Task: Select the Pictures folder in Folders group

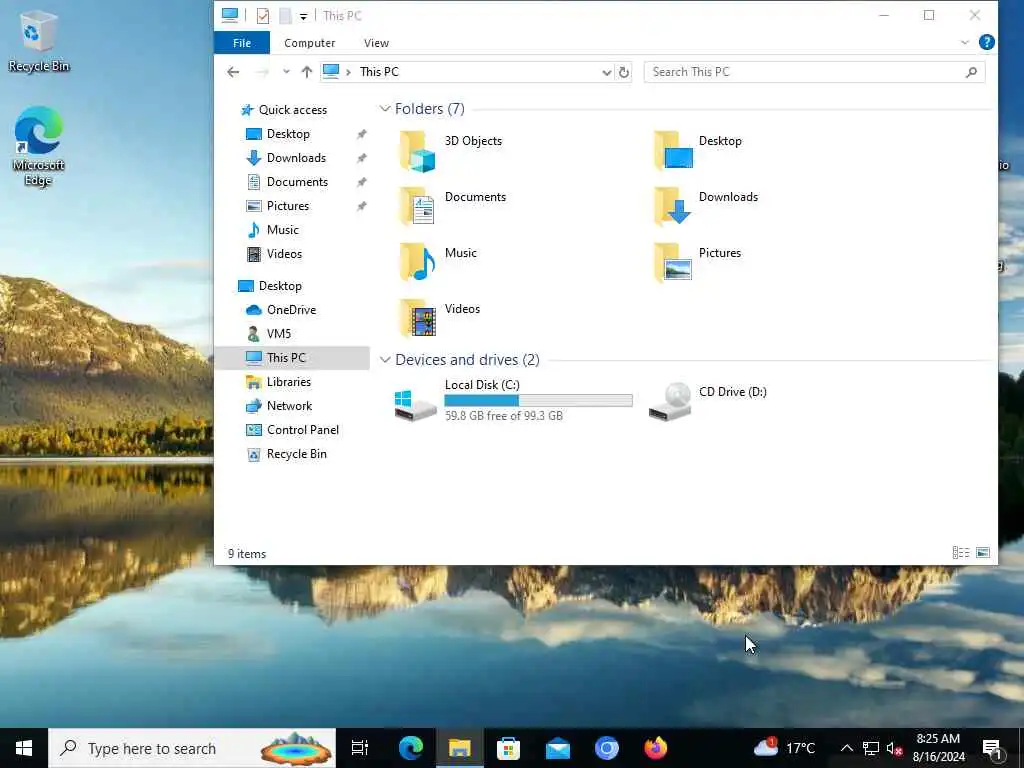Action: (x=697, y=263)
